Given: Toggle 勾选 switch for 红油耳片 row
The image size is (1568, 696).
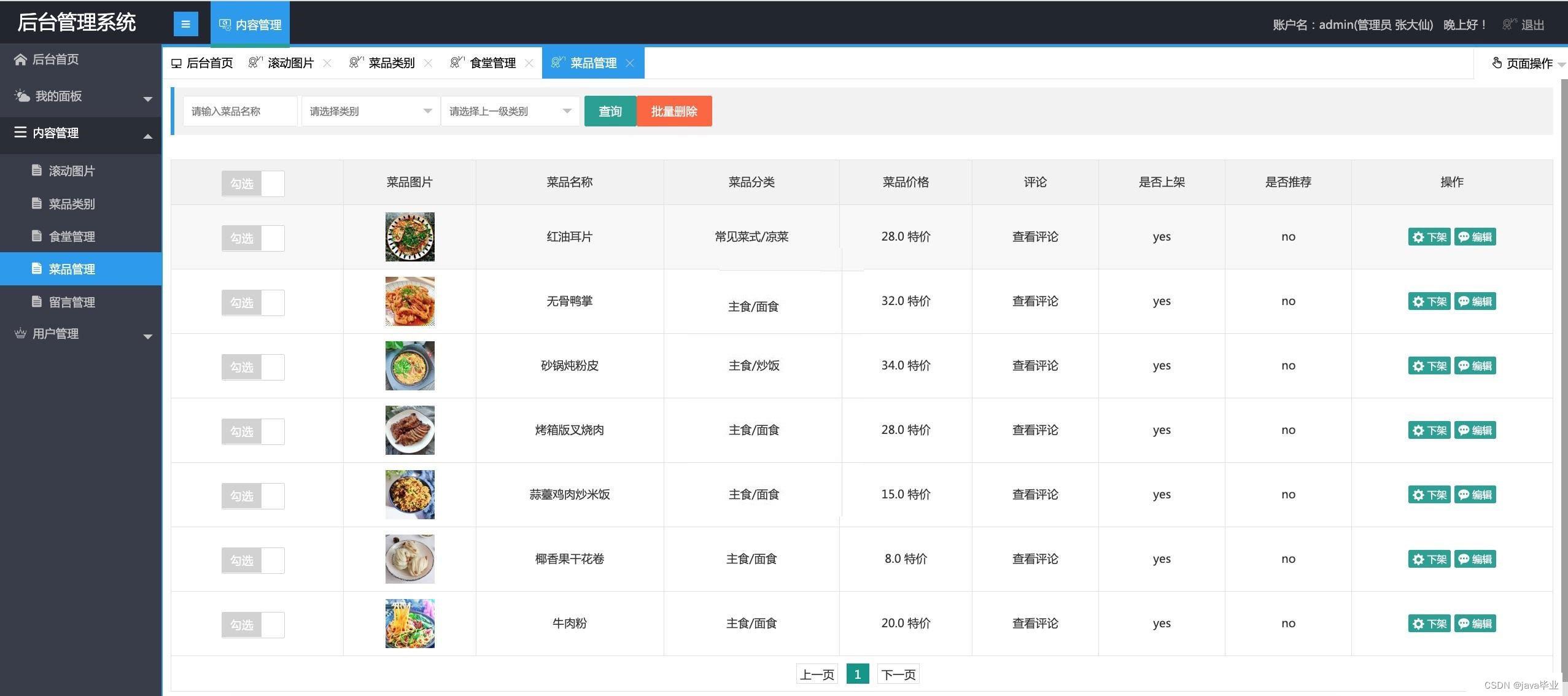Looking at the screenshot, I should pos(253,238).
